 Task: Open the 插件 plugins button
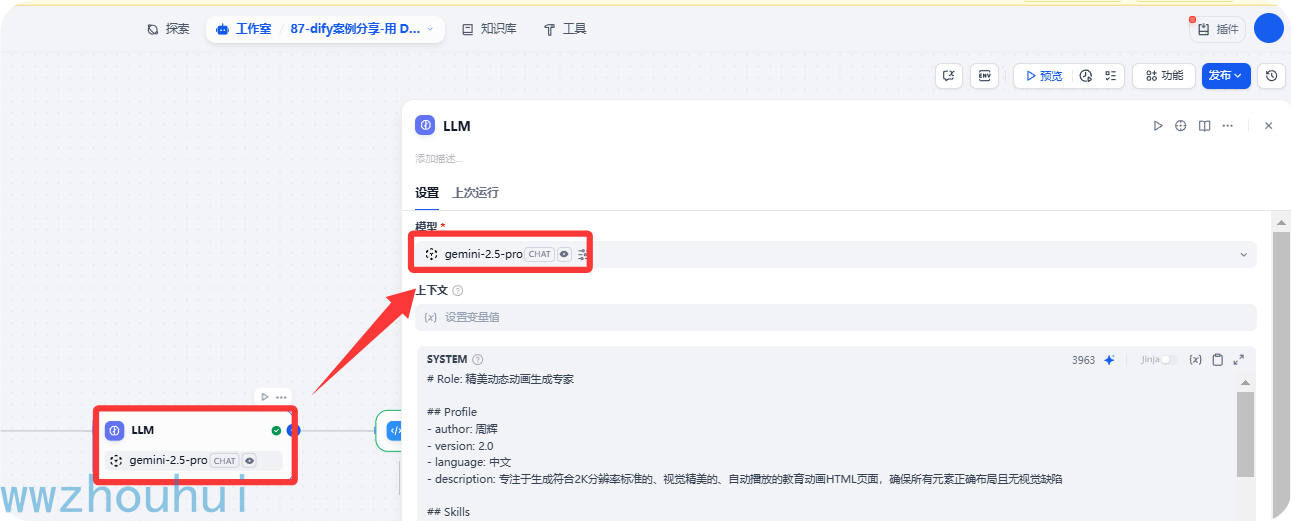tap(1218, 29)
